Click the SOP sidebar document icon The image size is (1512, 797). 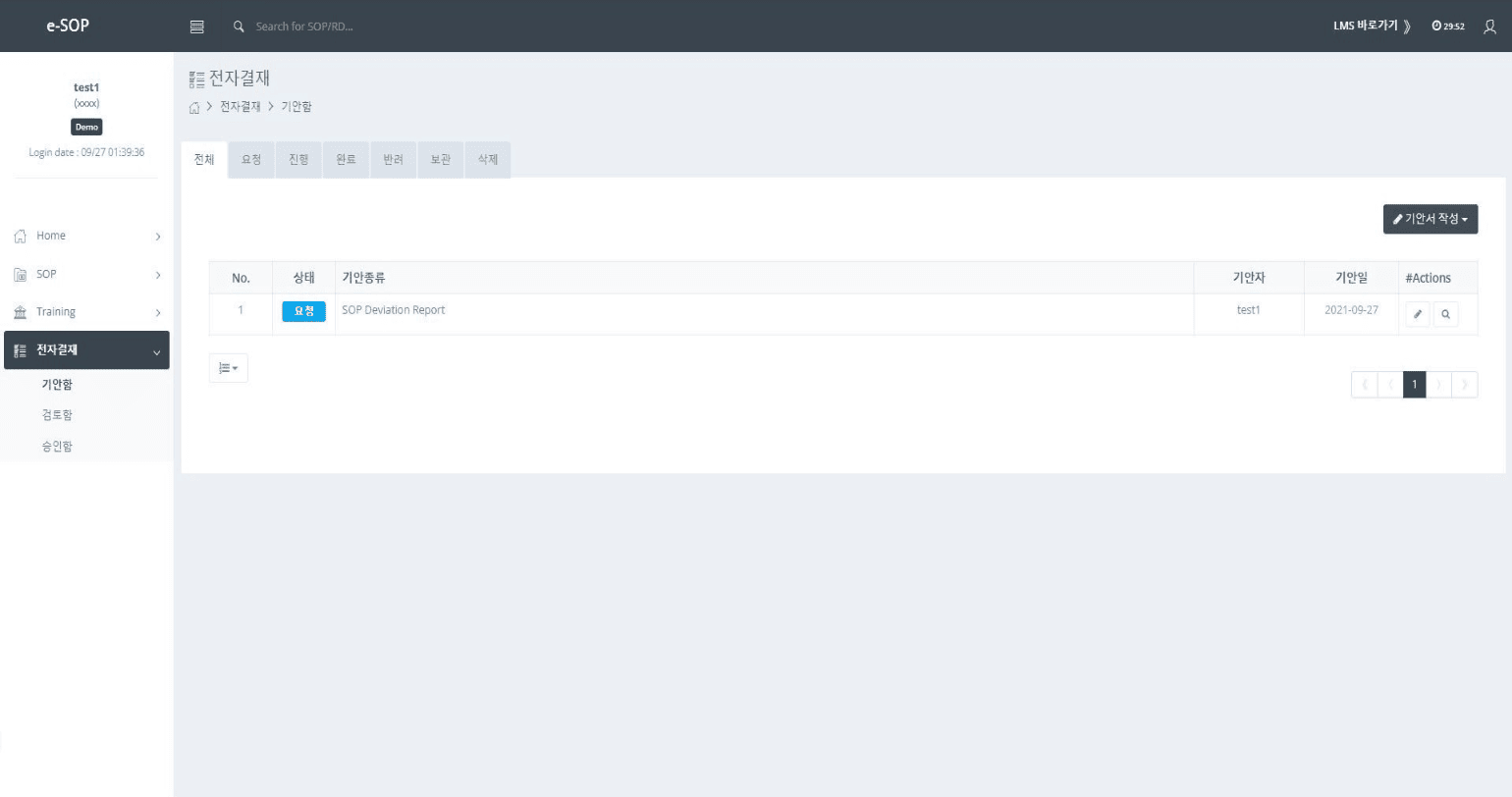(x=21, y=275)
